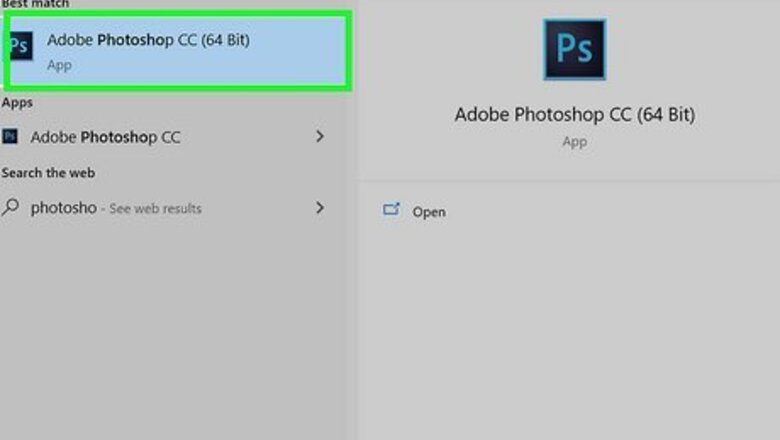
Task: Click the Ps icon in the Best match result
Action: (20, 47)
